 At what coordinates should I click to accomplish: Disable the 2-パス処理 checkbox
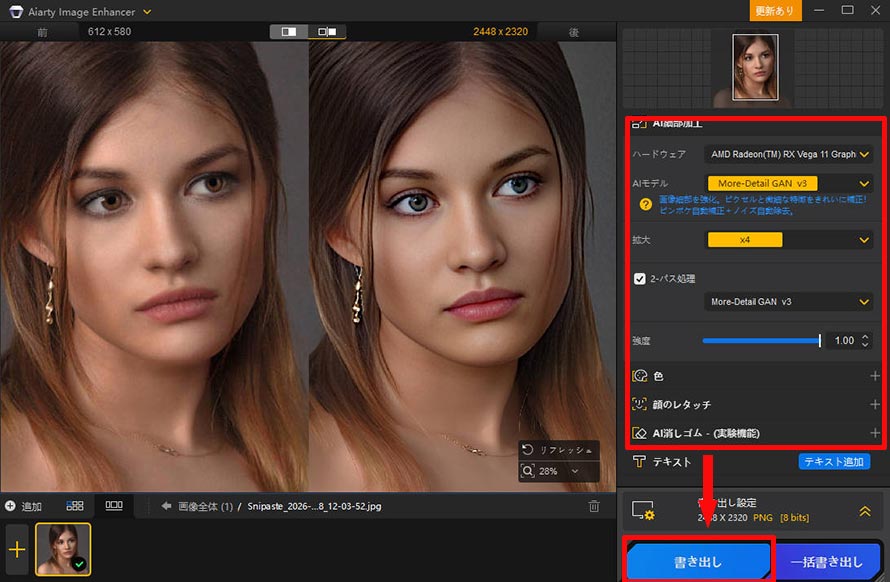639,278
